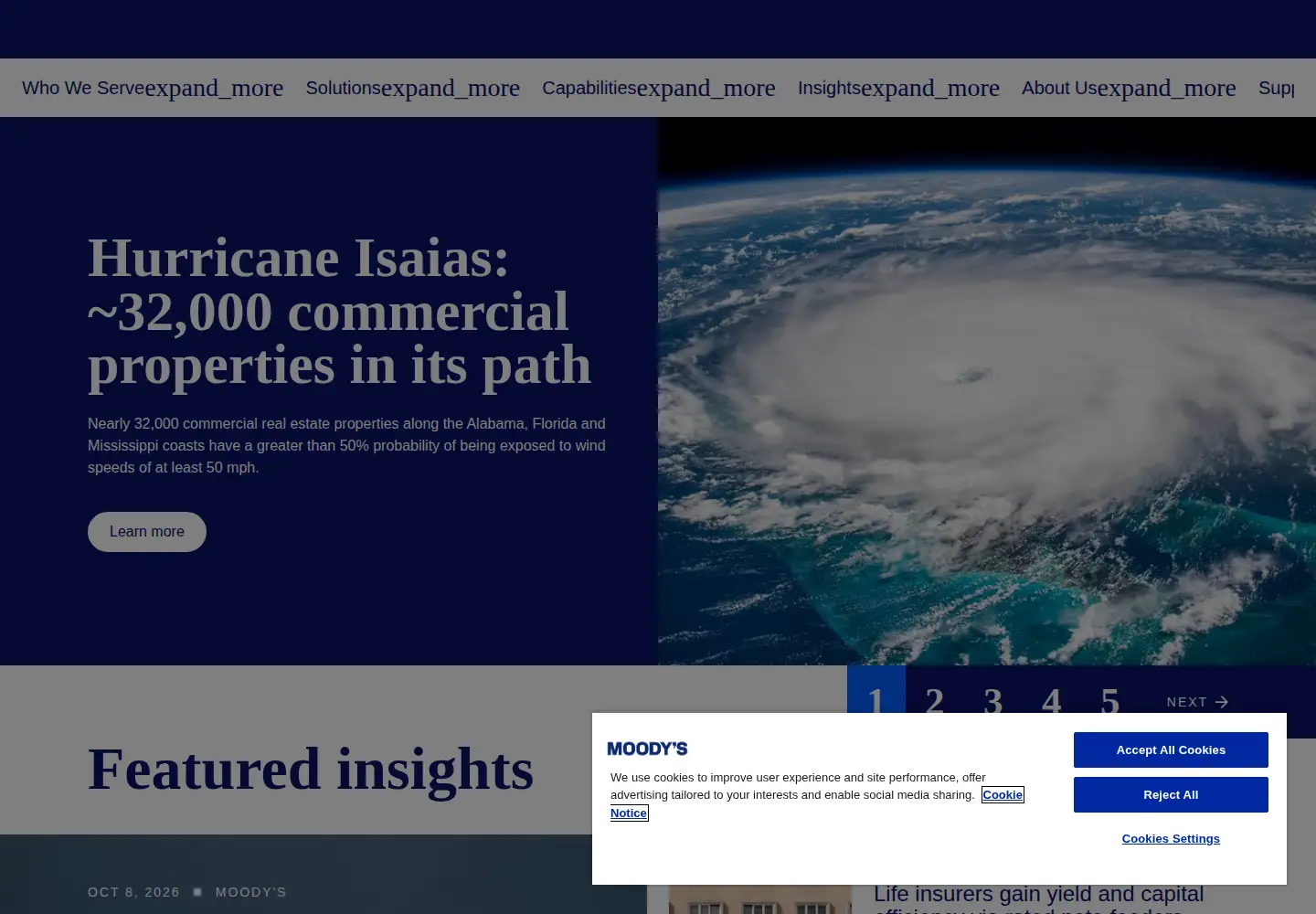Expand the About Us dropdown

pos(1129,88)
